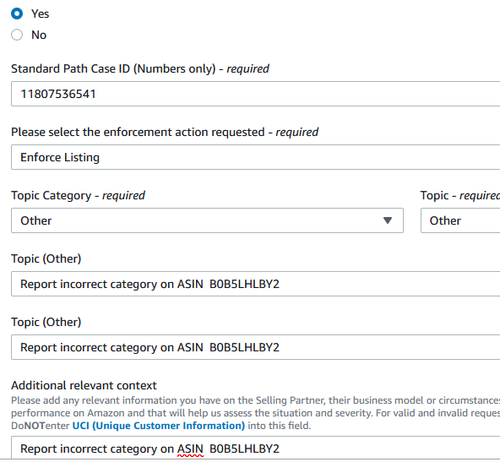Click the second Topic (Other) text field
Screen dimensions: 500x462
click(255, 347)
